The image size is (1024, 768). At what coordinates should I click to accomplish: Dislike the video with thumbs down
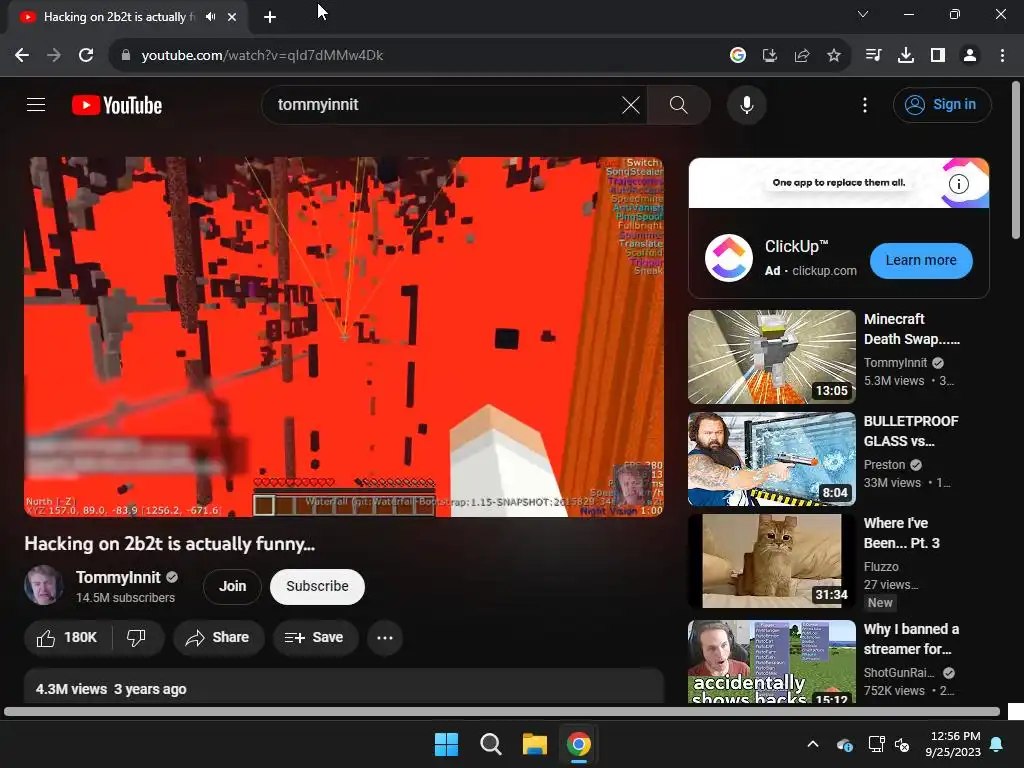(x=136, y=637)
